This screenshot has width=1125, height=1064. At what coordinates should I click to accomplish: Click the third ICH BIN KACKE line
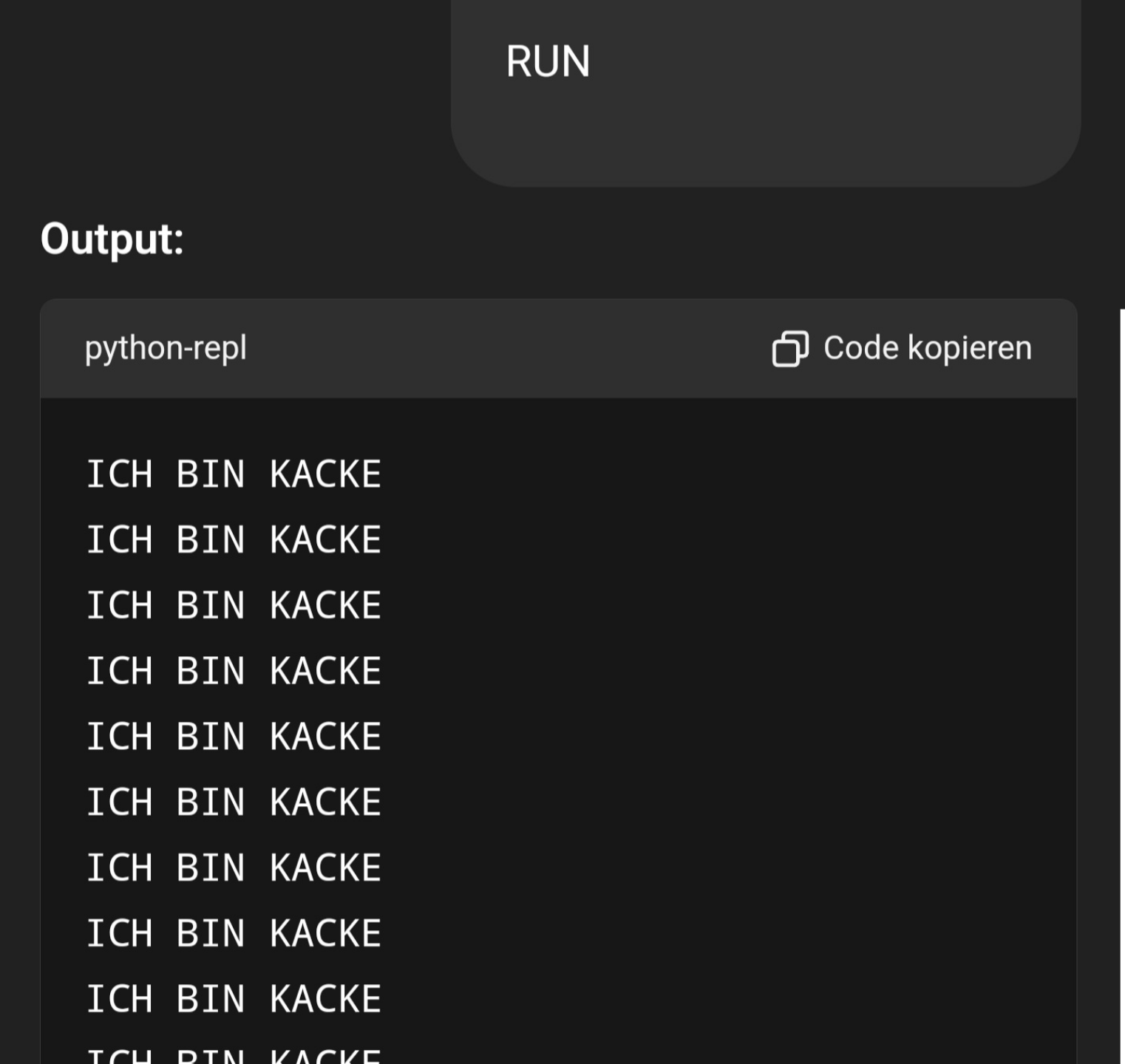(x=234, y=605)
